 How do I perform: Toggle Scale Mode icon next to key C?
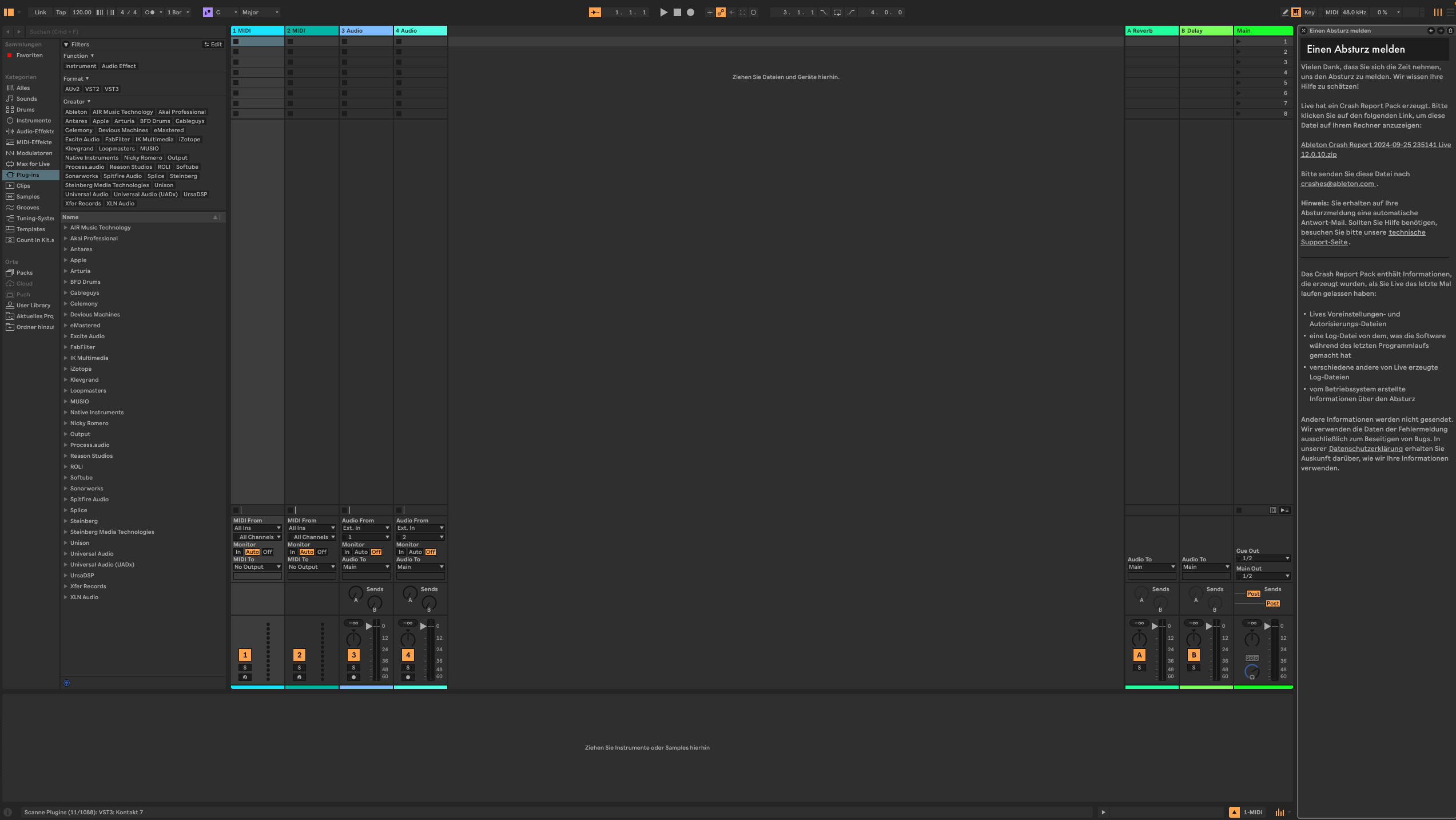point(208,12)
